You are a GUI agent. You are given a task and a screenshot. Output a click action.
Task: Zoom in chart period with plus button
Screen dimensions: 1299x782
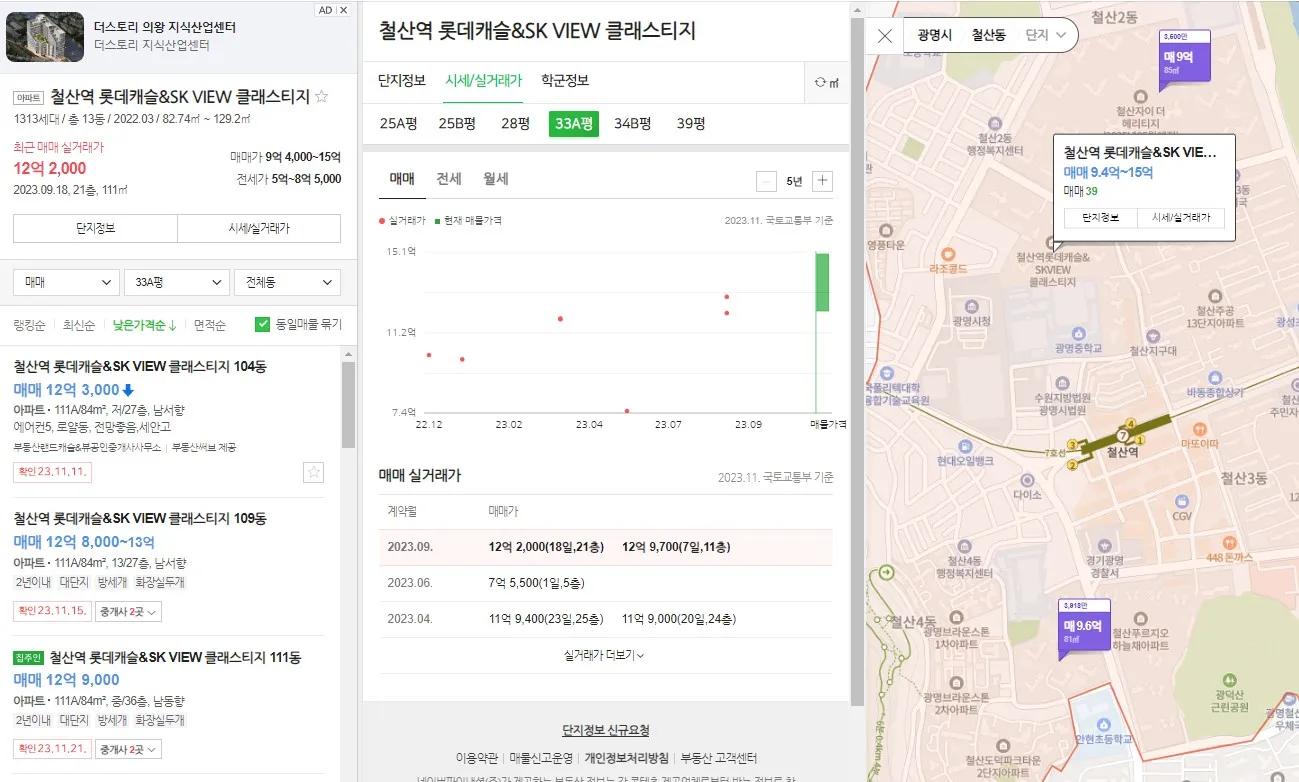(822, 181)
